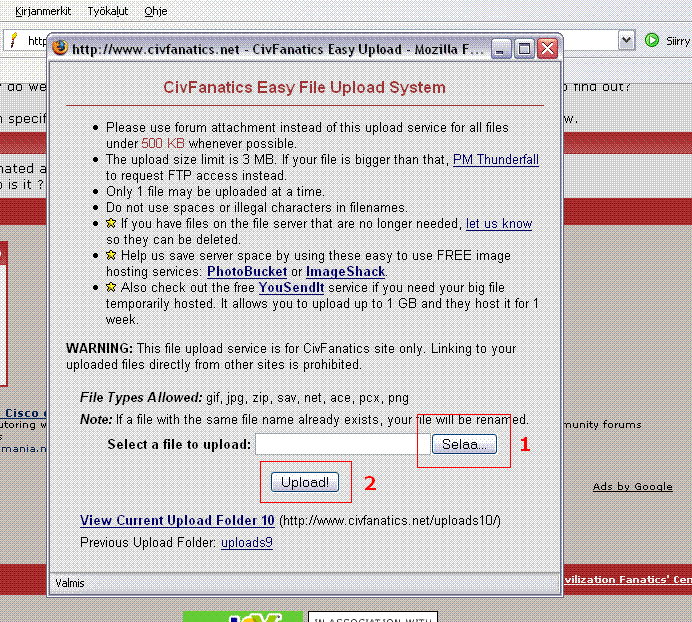Open the uploads9 previous folder link

click(247, 543)
